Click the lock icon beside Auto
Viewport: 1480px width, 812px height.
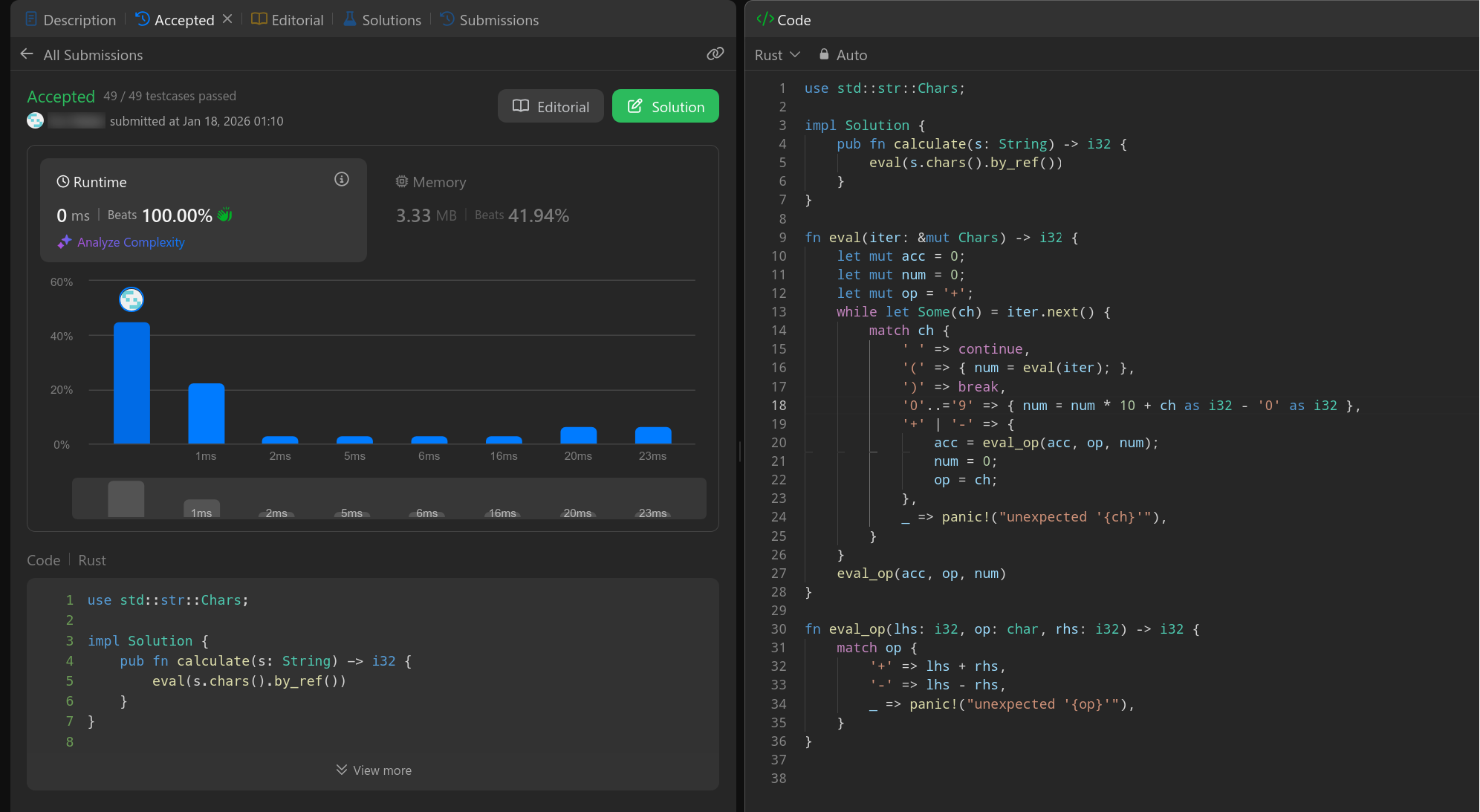click(x=824, y=54)
